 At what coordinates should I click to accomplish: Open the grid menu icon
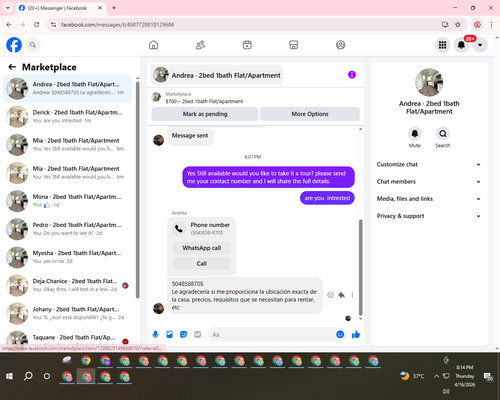tap(442, 45)
